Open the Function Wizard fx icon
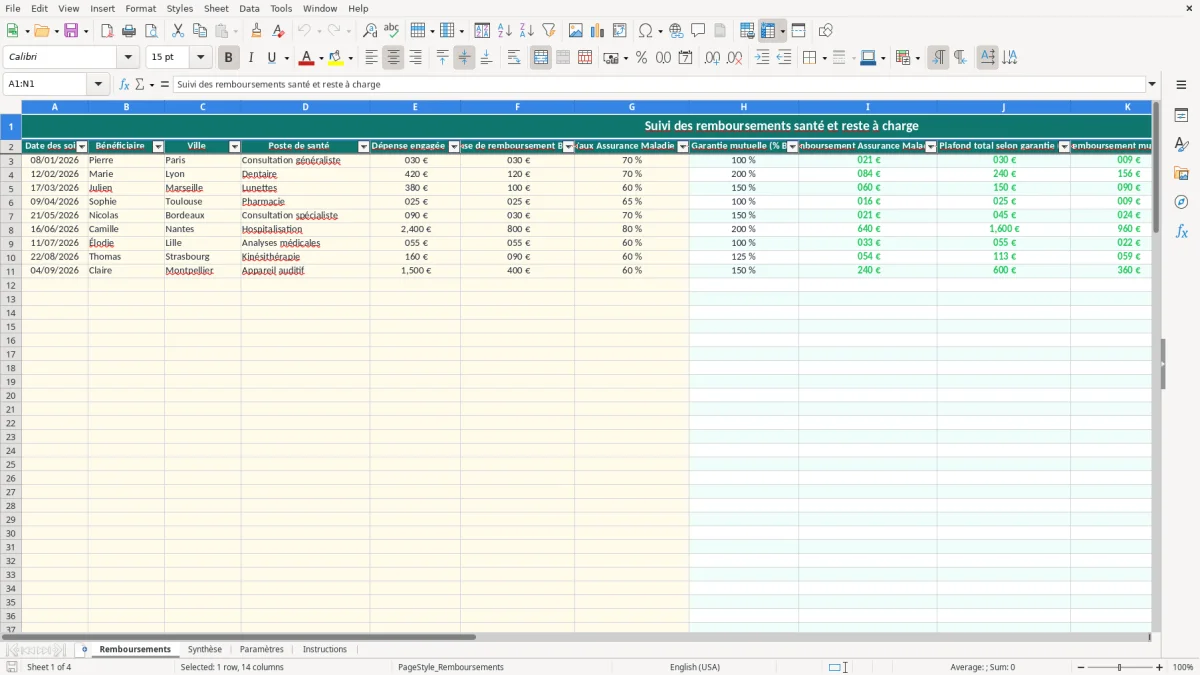The image size is (1200, 675). point(125,84)
